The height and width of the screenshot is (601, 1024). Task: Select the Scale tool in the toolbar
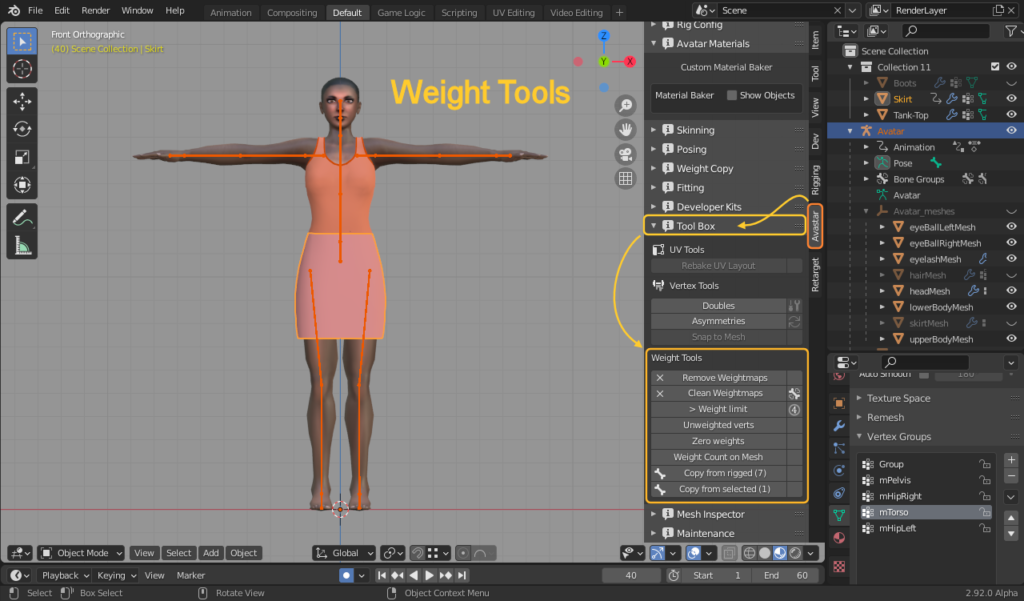pyautogui.click(x=21, y=156)
